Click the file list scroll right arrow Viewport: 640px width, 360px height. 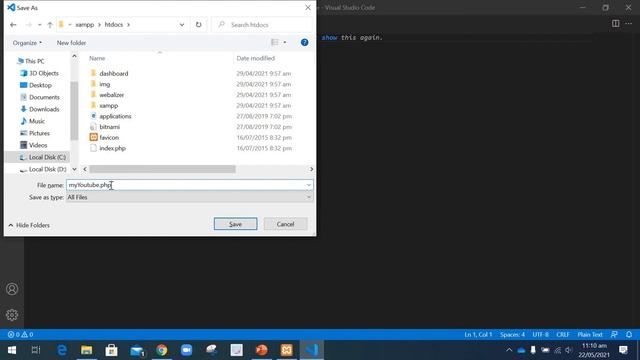pyautogui.click(x=311, y=169)
